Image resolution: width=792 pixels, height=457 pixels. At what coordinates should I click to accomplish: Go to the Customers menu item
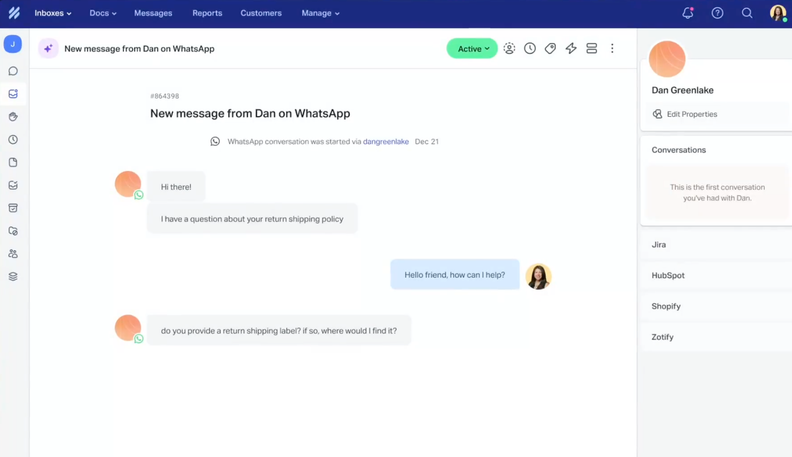point(261,13)
